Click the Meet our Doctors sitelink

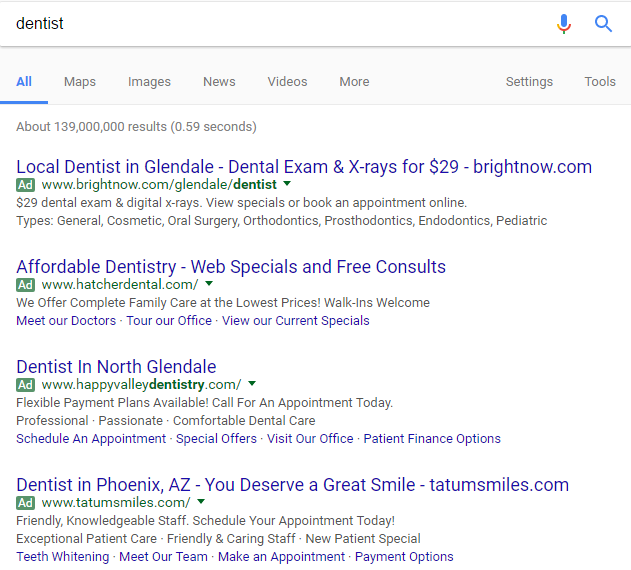66,321
